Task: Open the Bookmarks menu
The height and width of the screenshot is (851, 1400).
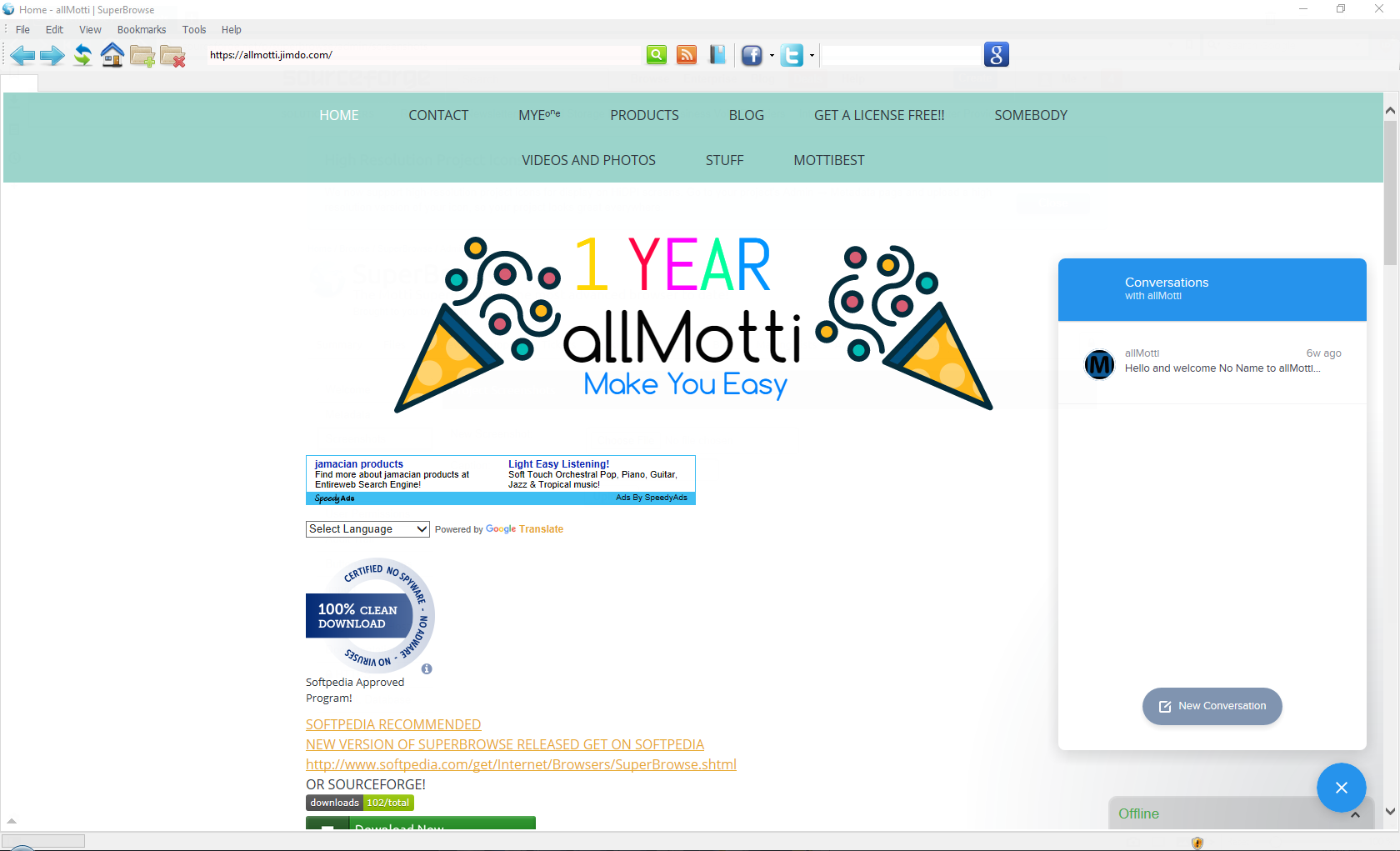Action: click(x=142, y=30)
